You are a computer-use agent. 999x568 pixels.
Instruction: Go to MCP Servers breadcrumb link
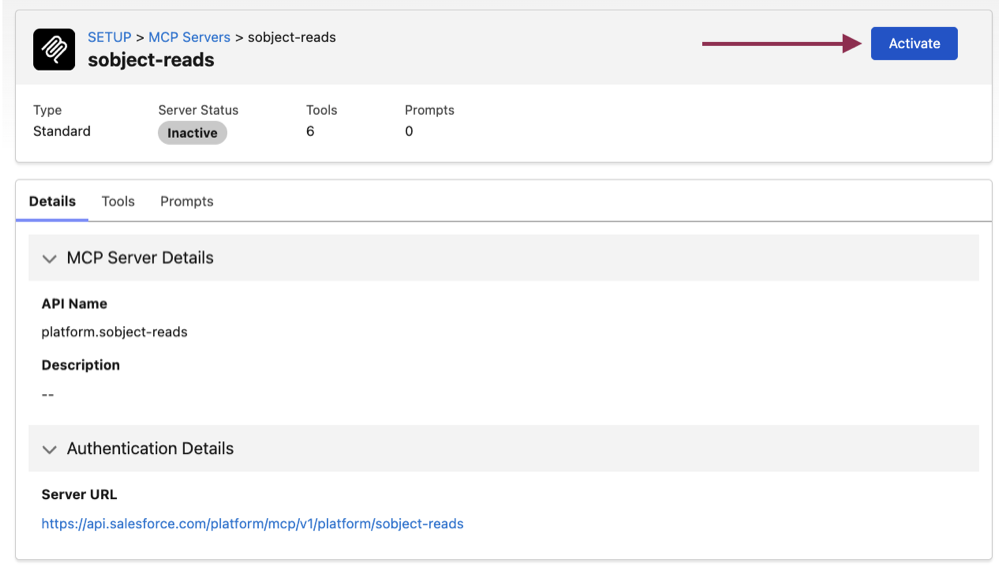189,38
